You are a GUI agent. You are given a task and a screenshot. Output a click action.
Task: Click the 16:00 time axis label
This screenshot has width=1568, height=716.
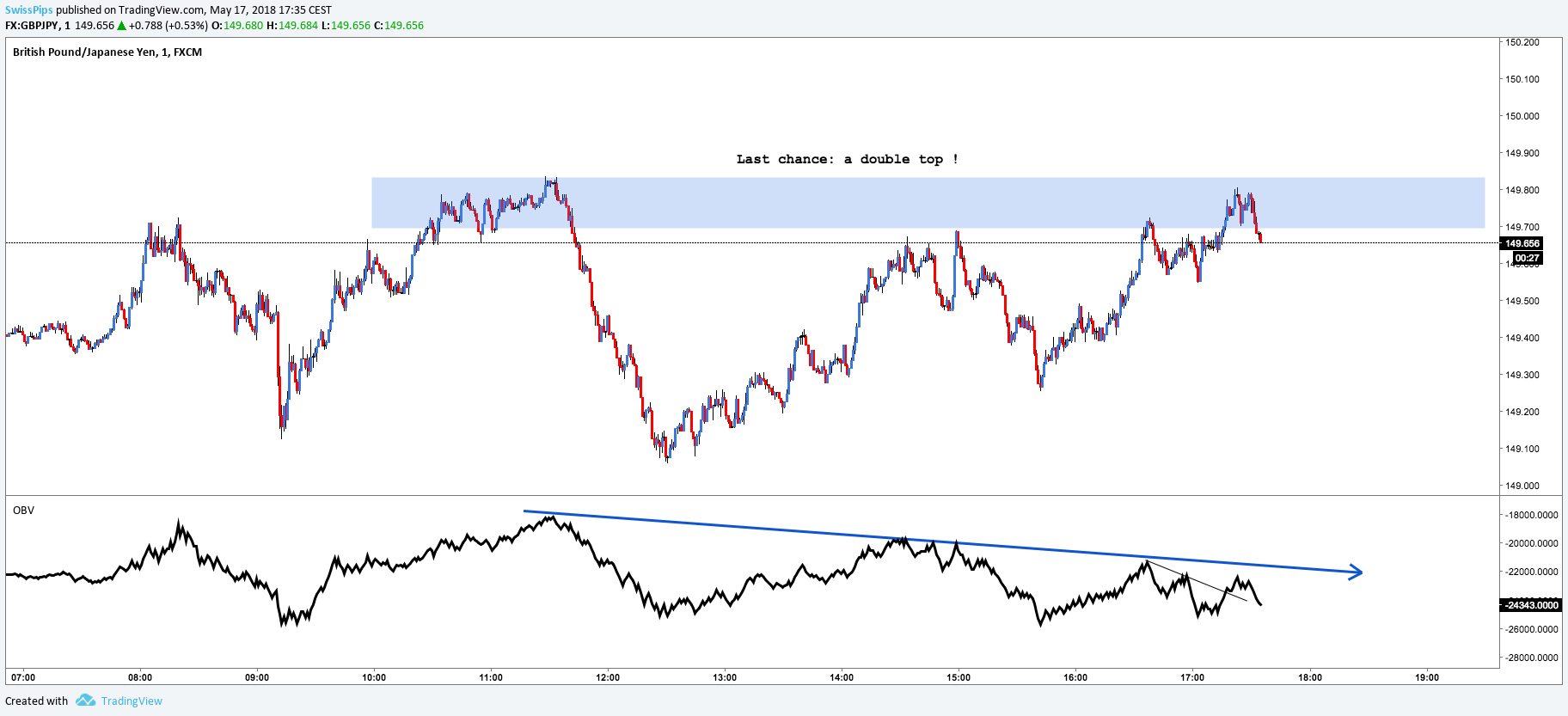click(x=1075, y=677)
